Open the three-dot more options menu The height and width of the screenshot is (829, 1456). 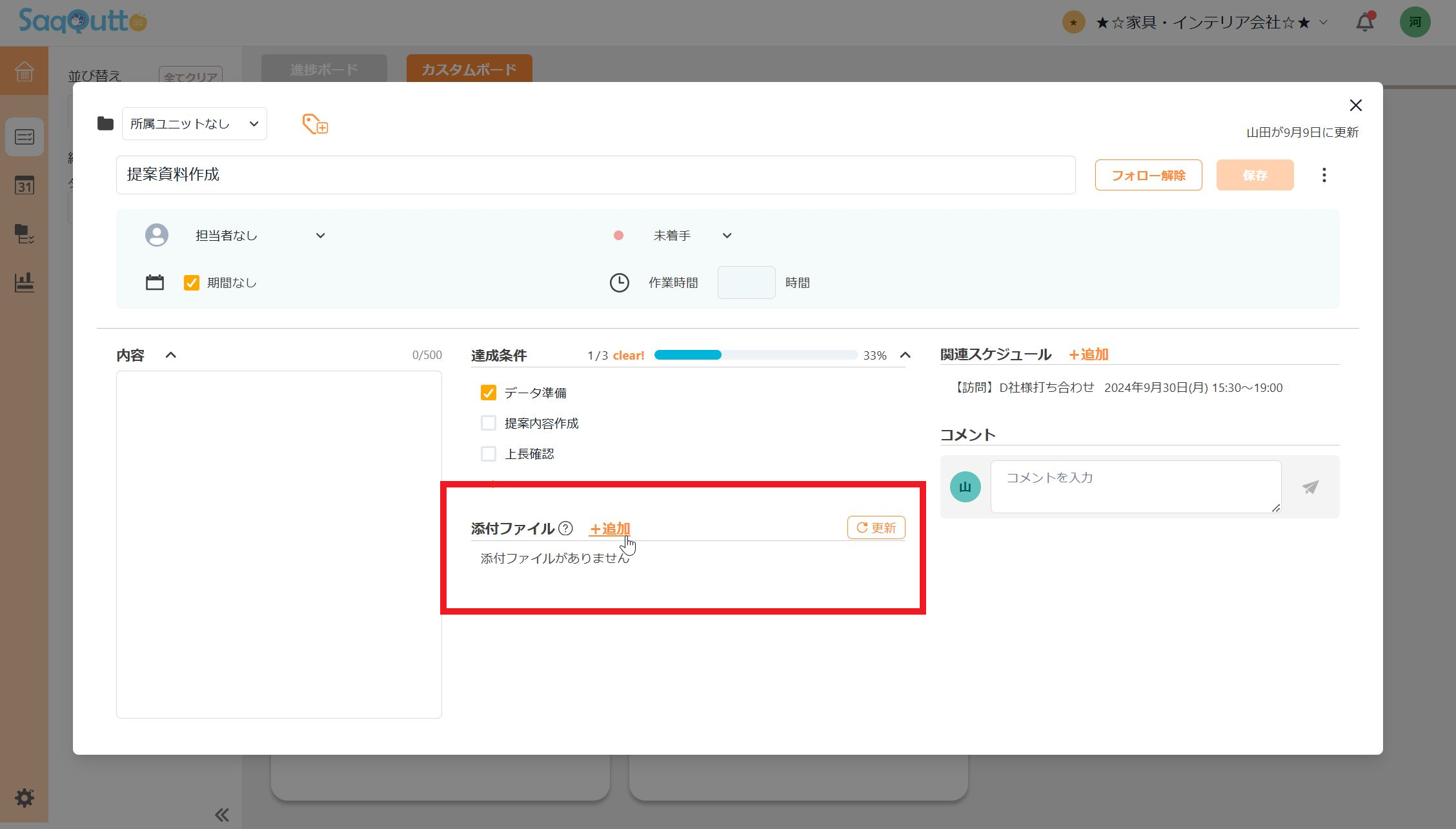(x=1324, y=175)
